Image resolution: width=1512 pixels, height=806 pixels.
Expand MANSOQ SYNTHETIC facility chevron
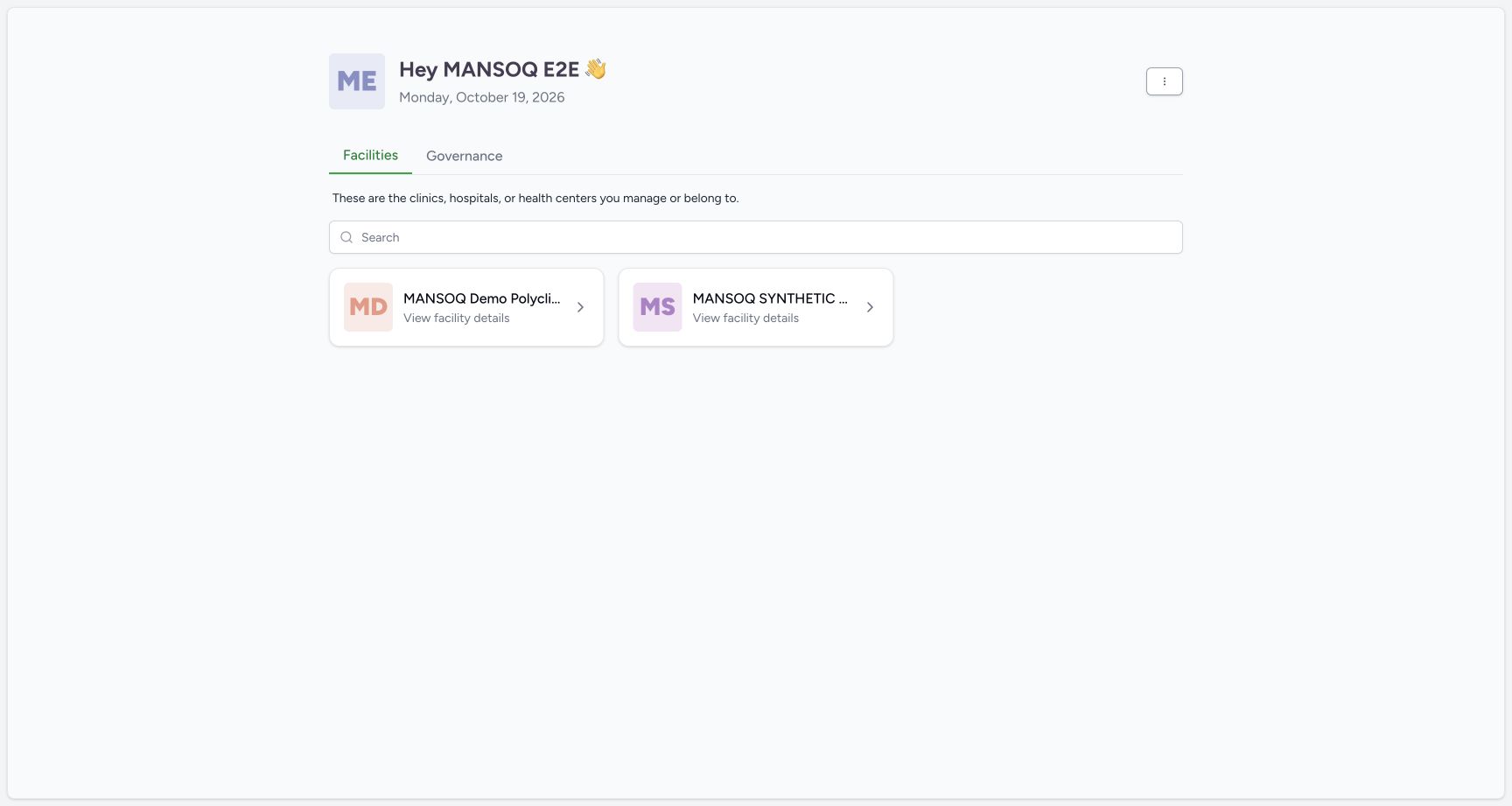coord(870,307)
